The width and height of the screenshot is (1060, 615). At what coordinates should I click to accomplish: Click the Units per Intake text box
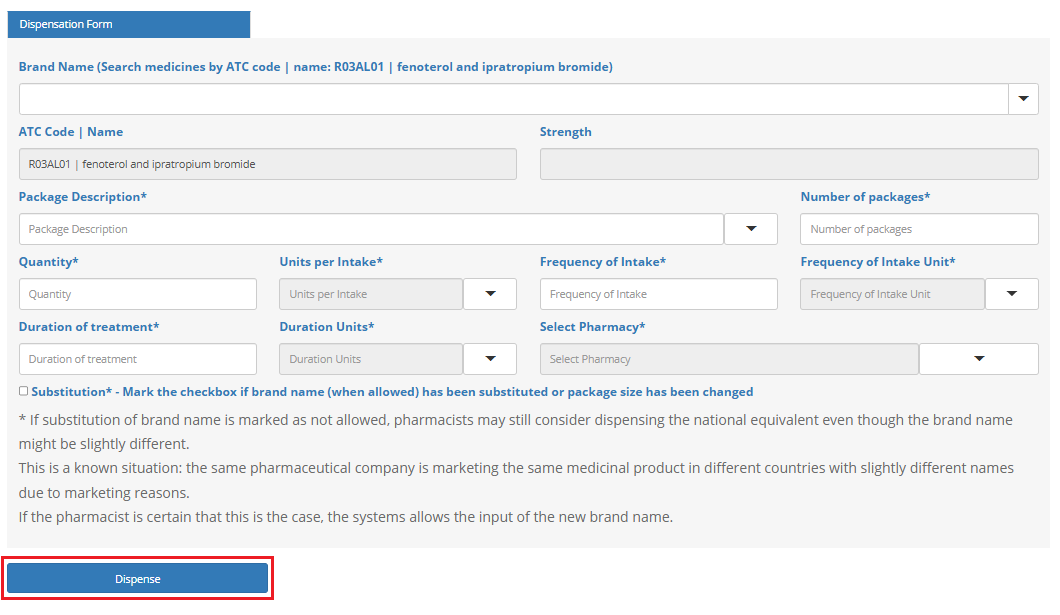[371, 294]
